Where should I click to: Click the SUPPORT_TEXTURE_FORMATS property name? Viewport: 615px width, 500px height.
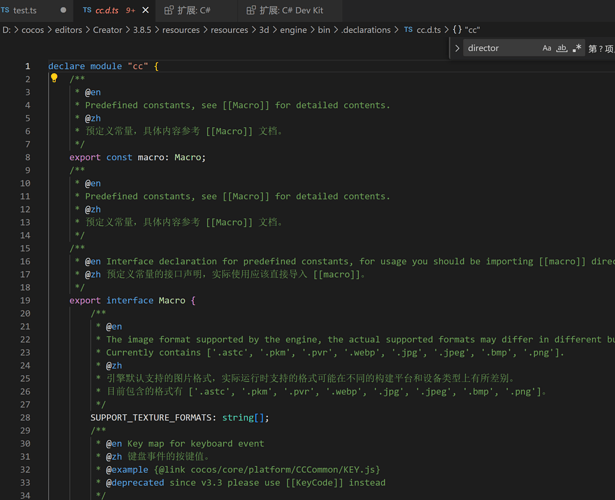tap(152, 417)
